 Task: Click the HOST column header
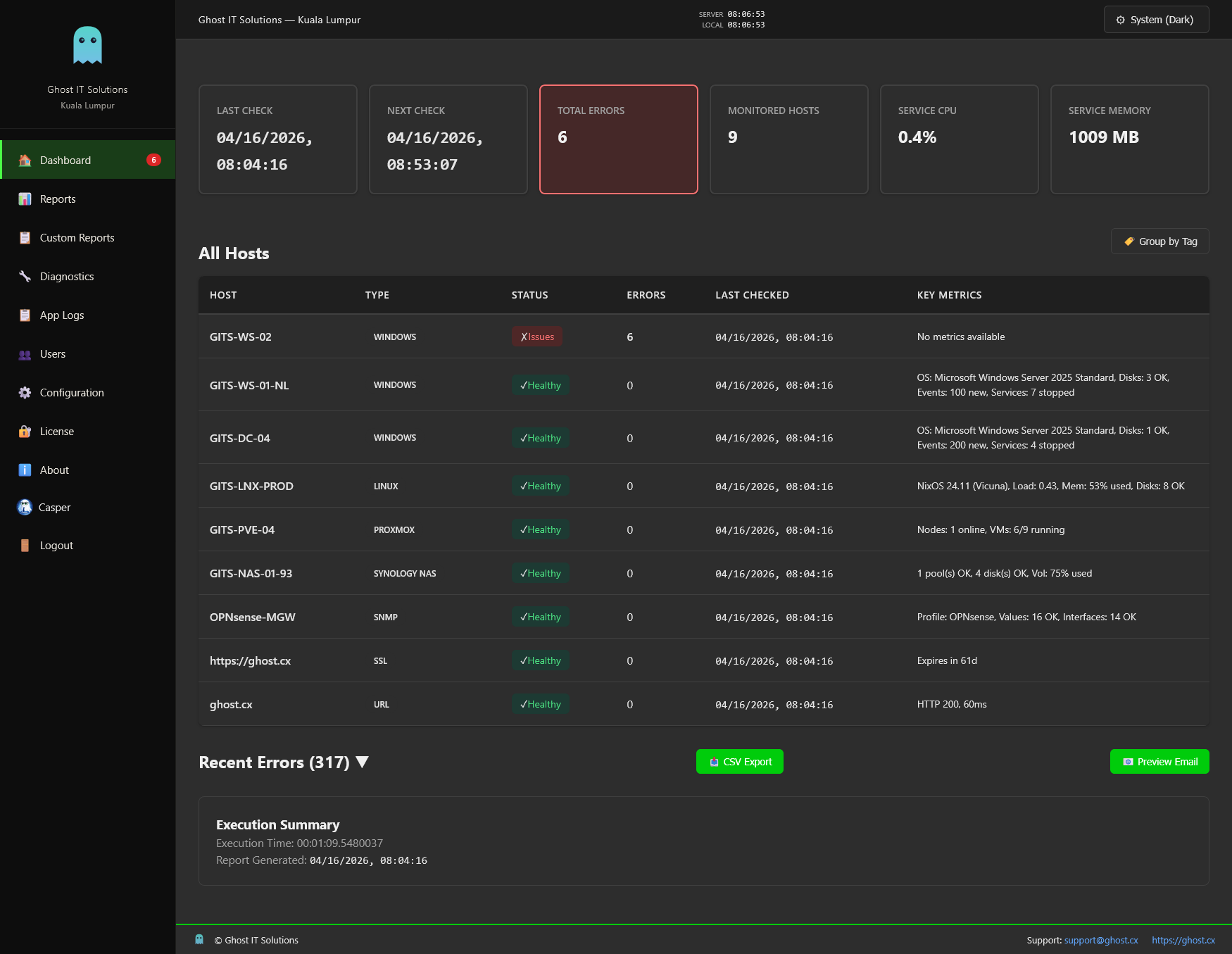click(223, 295)
